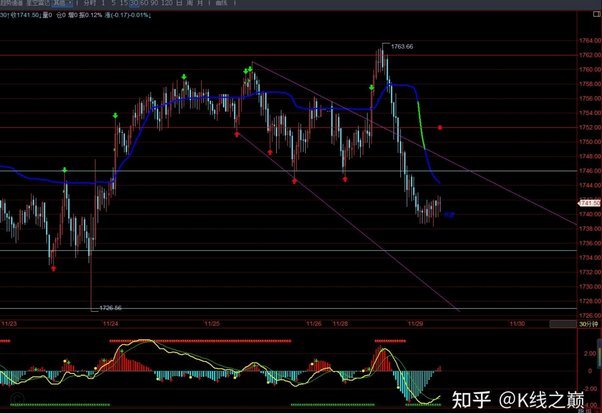Click the 30分钟 period label
Screen dimensions: 602x413
pos(589,324)
